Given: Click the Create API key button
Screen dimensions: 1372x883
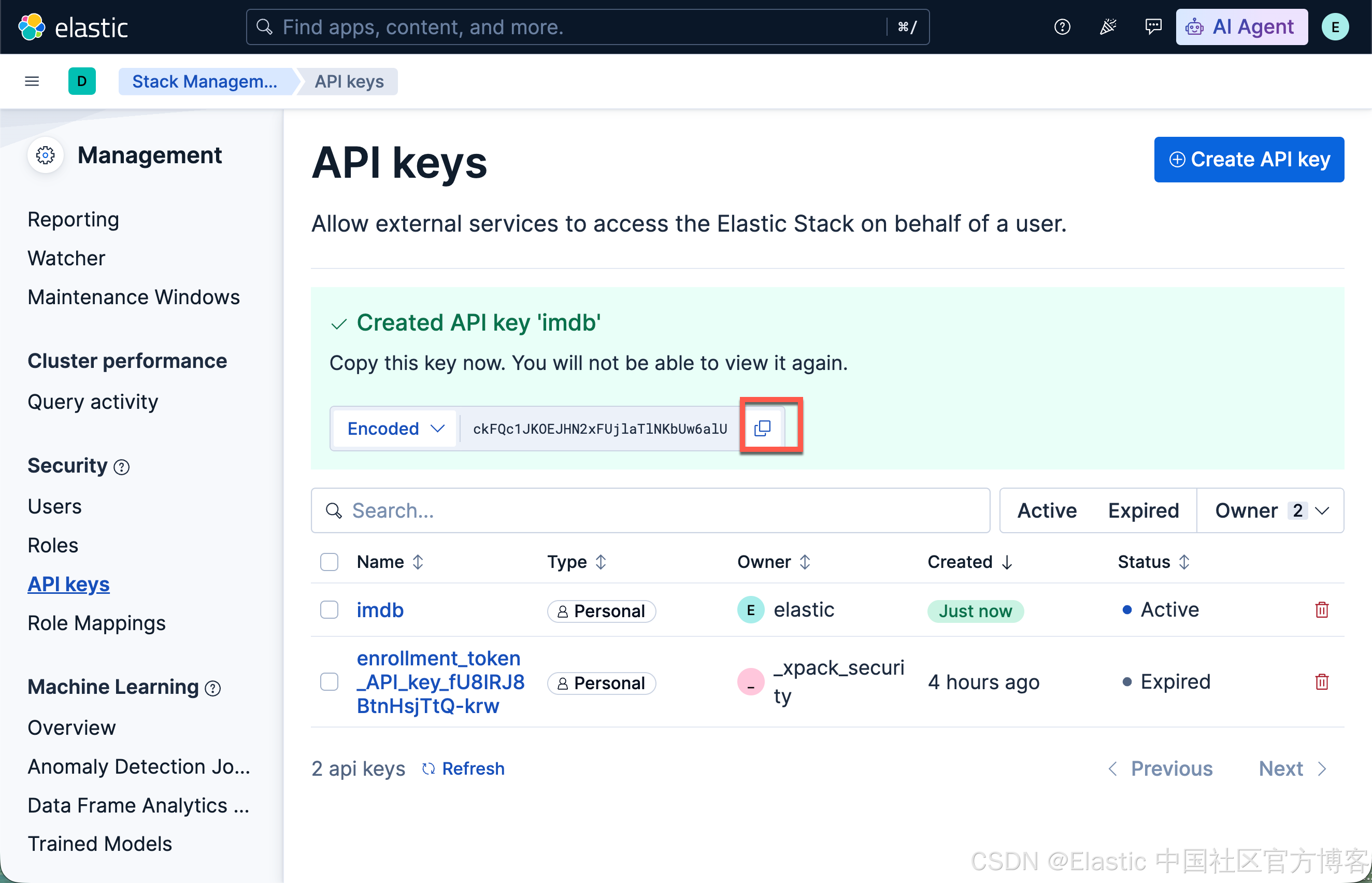Looking at the screenshot, I should click(1249, 160).
